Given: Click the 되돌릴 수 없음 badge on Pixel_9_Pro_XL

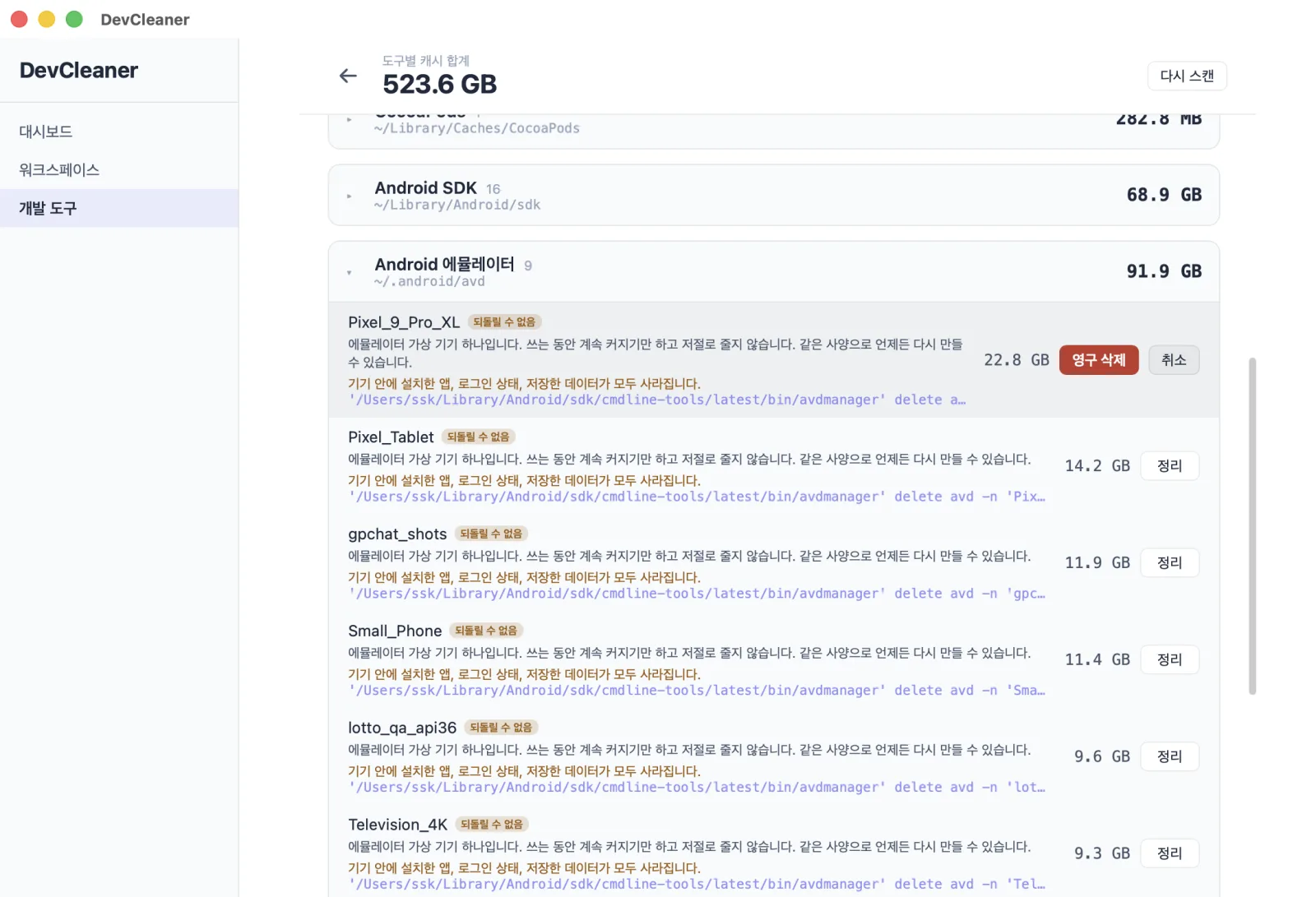Looking at the screenshot, I should click(x=504, y=322).
